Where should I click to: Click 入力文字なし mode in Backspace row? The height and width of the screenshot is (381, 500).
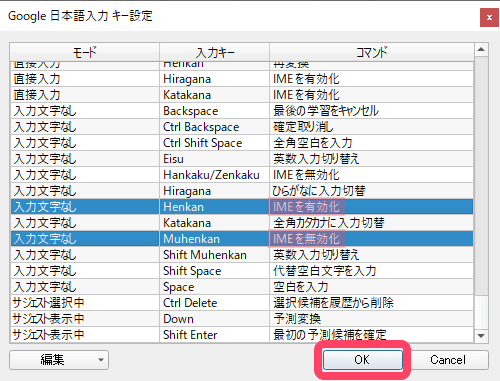pos(85,111)
